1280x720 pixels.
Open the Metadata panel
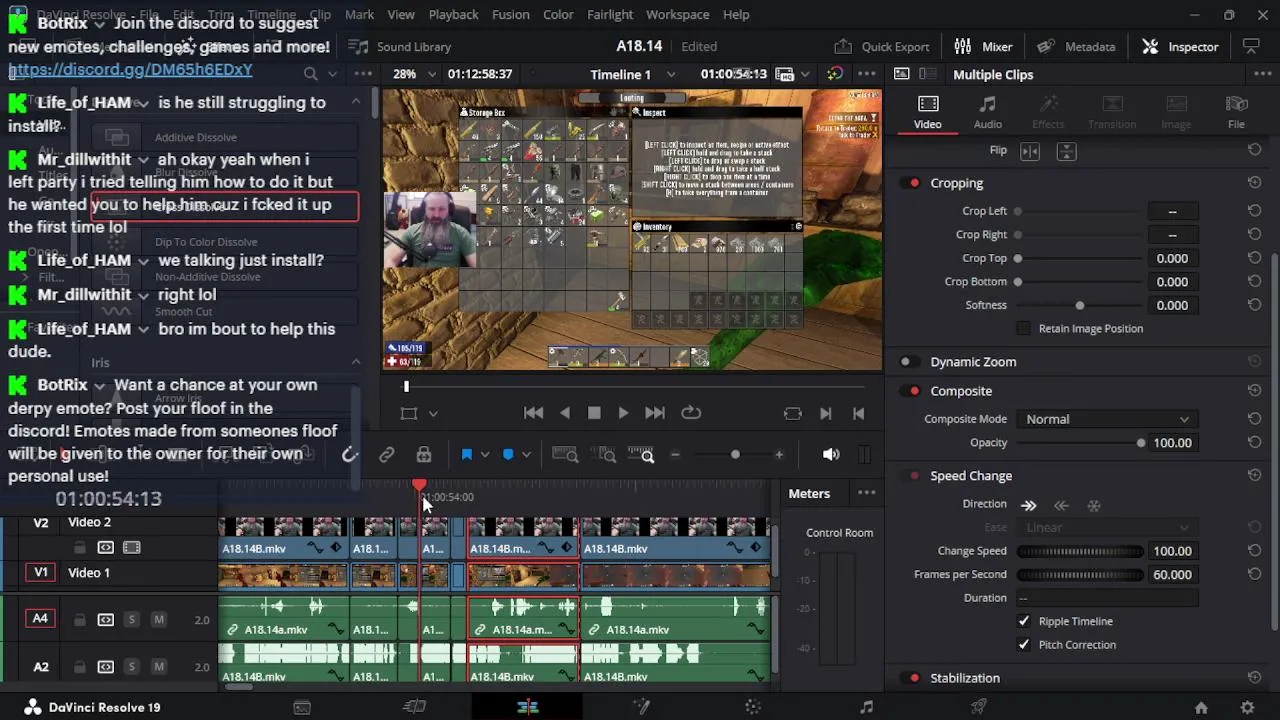(x=1076, y=46)
